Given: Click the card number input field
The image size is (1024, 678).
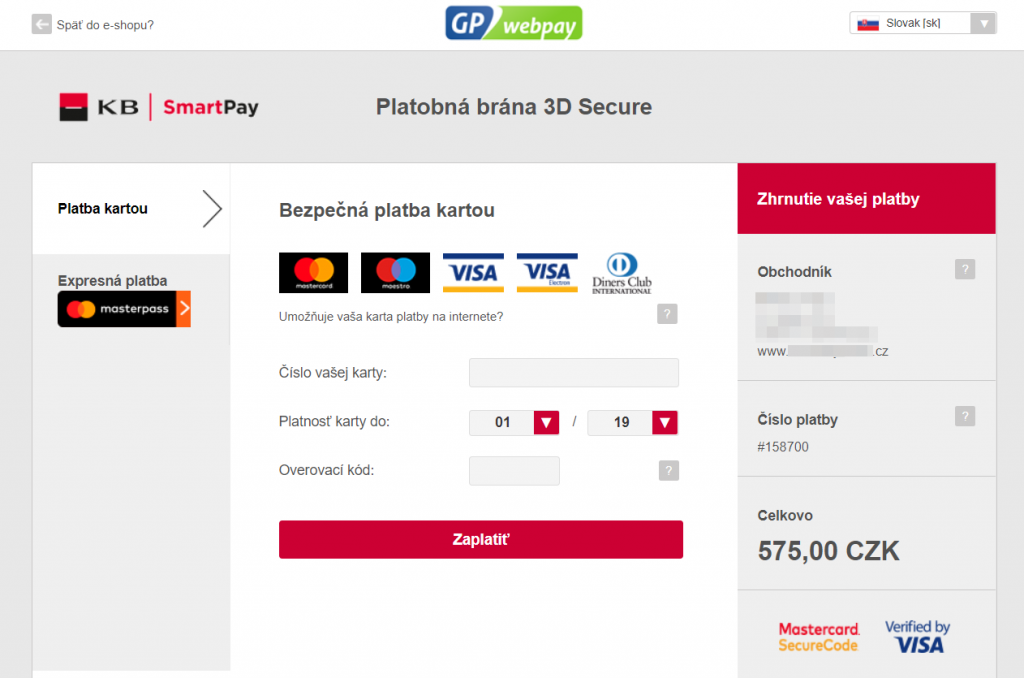Looking at the screenshot, I should point(573,372).
